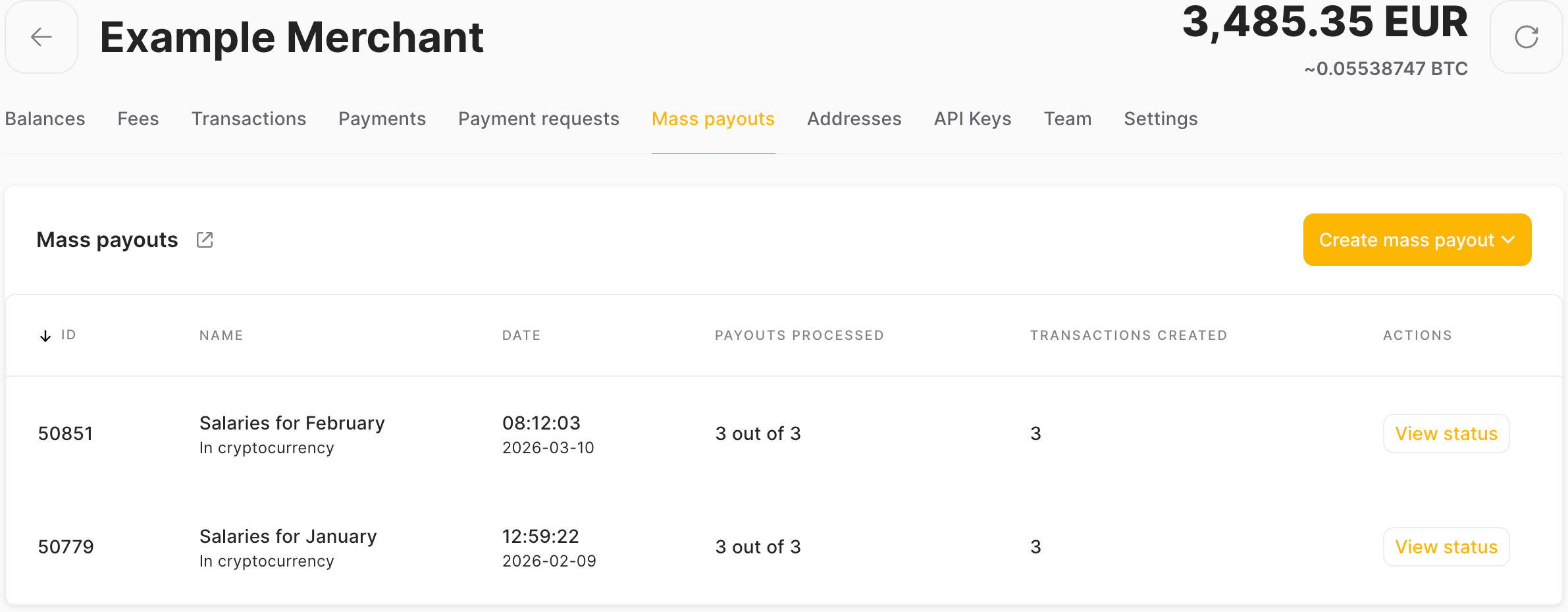Click the NAME column header
Image resolution: width=1568 pixels, height=612 pixels.
coord(221,335)
